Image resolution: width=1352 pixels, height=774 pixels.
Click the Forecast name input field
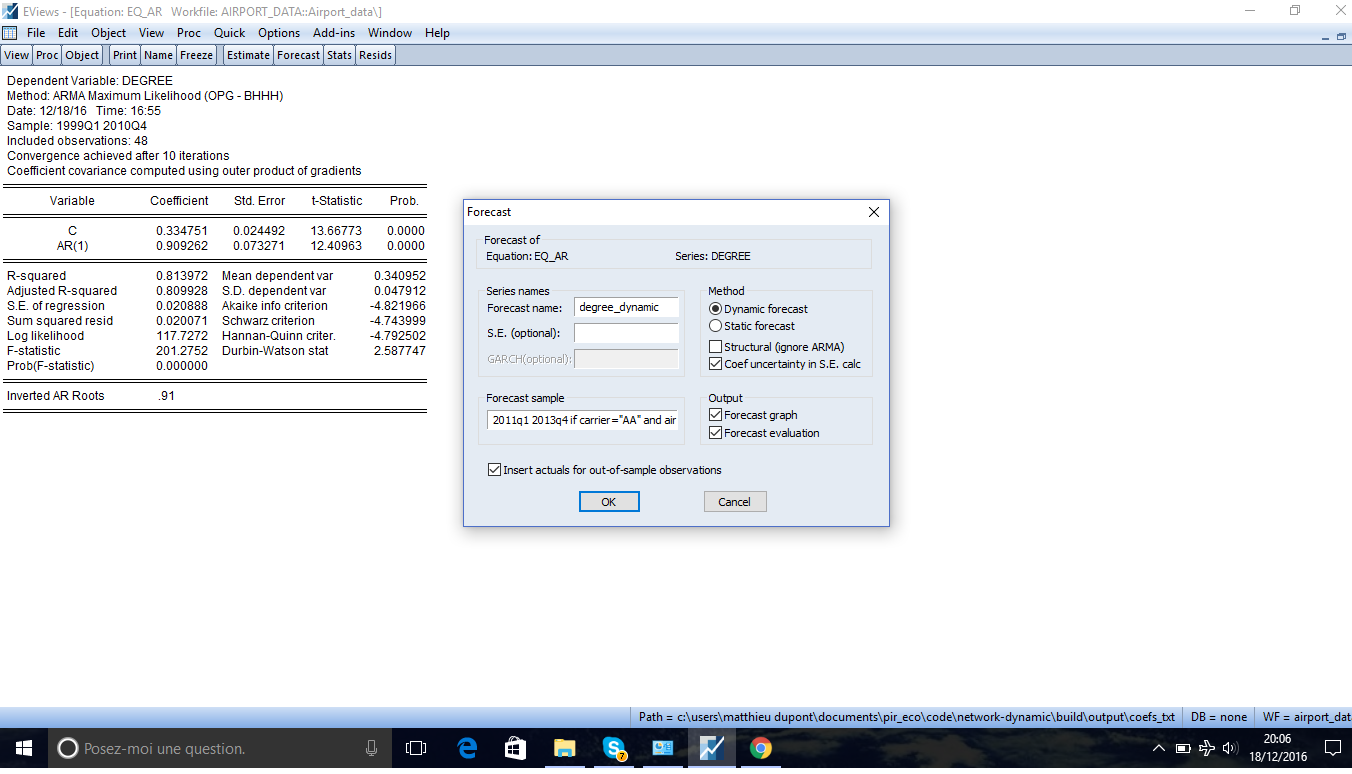click(x=627, y=308)
